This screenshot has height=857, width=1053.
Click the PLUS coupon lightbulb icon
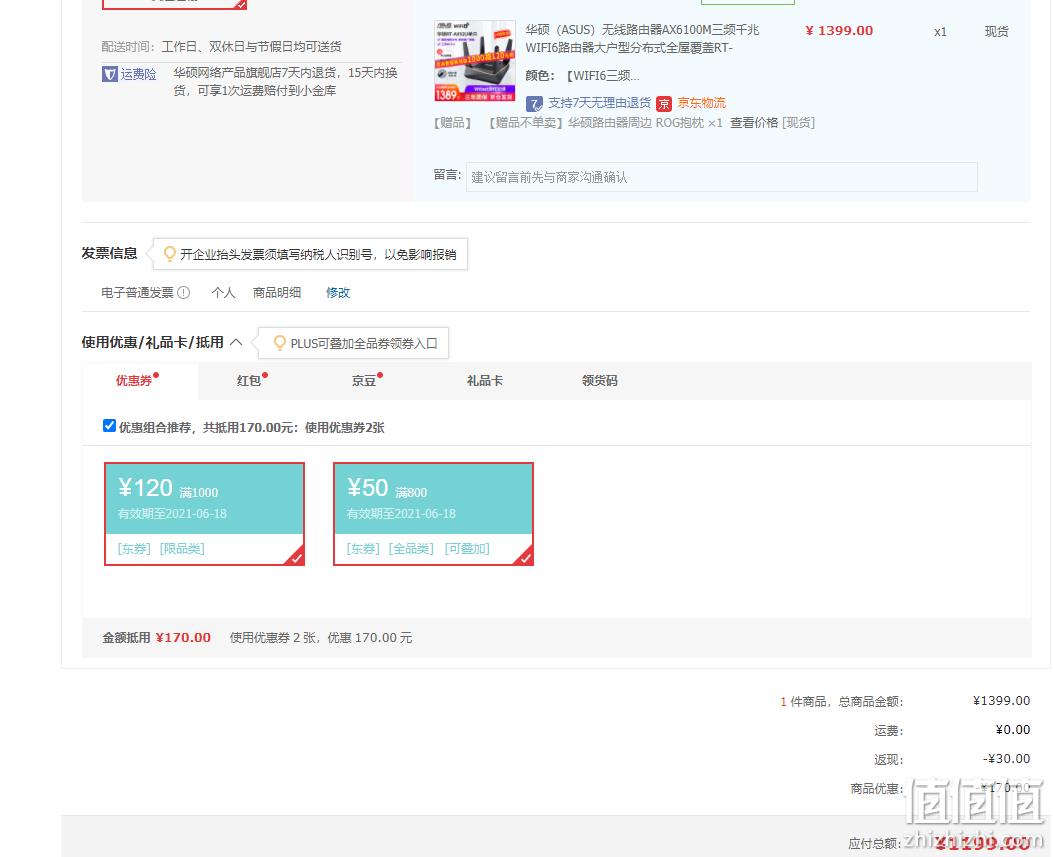279,343
